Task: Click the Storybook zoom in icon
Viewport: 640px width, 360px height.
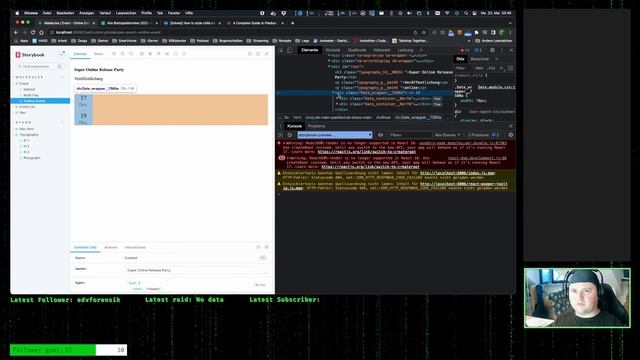Action: tap(114, 54)
